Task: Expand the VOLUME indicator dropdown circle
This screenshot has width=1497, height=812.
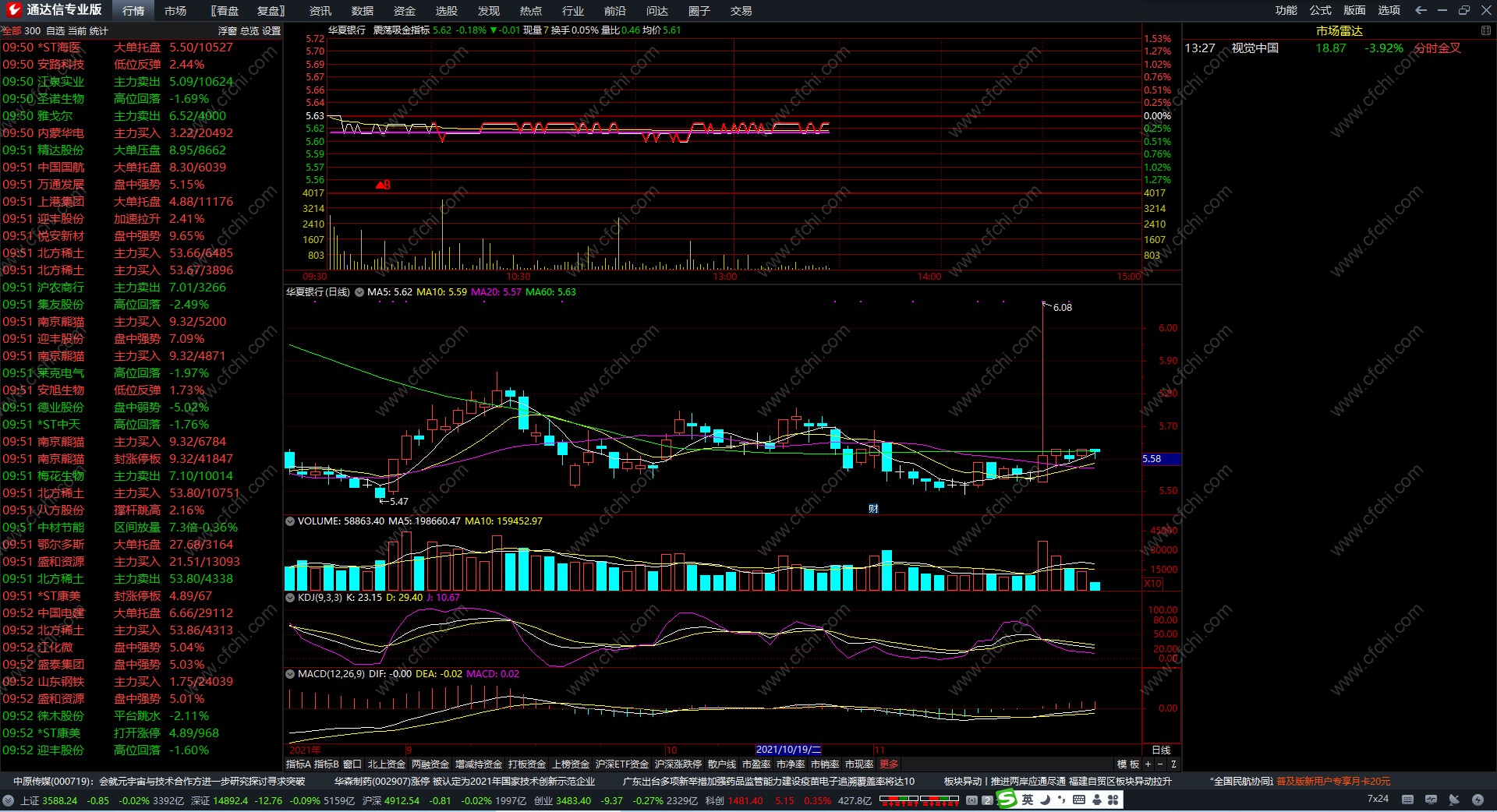Action: [x=290, y=521]
